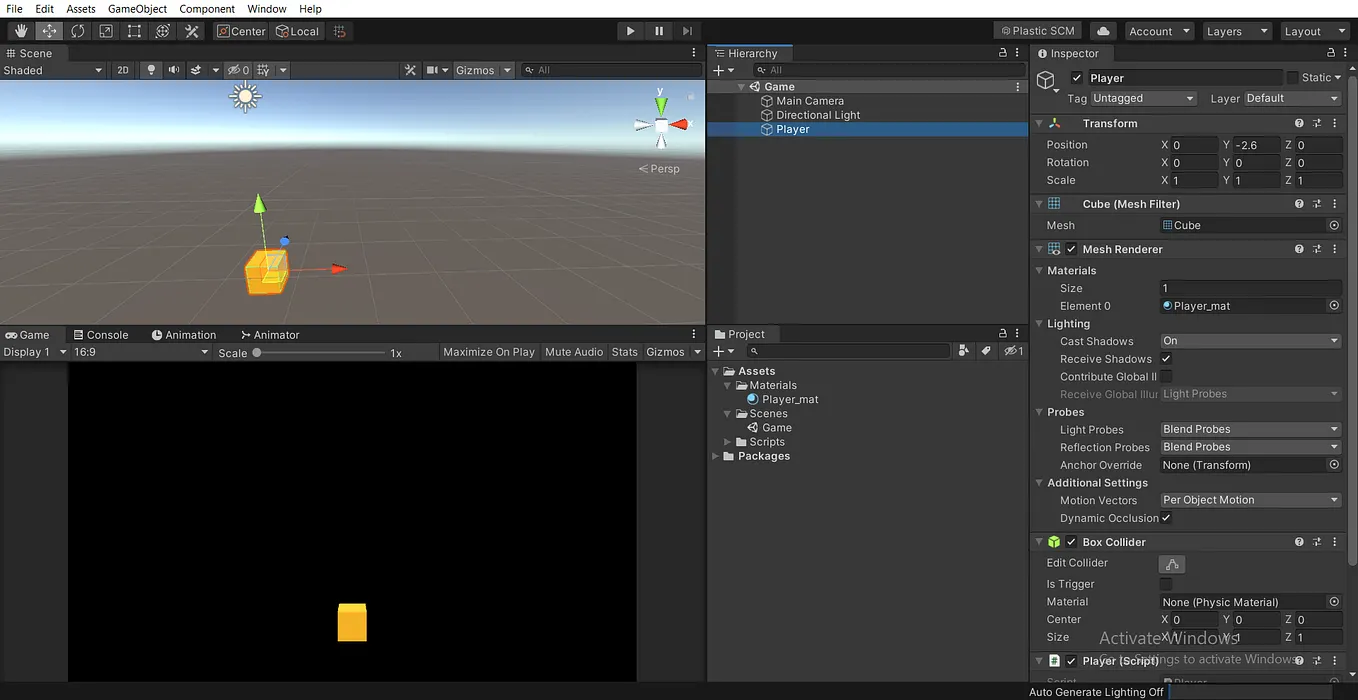Viewport: 1358px width, 700px height.
Task: Select the Scale tool
Action: pyautogui.click(x=105, y=31)
